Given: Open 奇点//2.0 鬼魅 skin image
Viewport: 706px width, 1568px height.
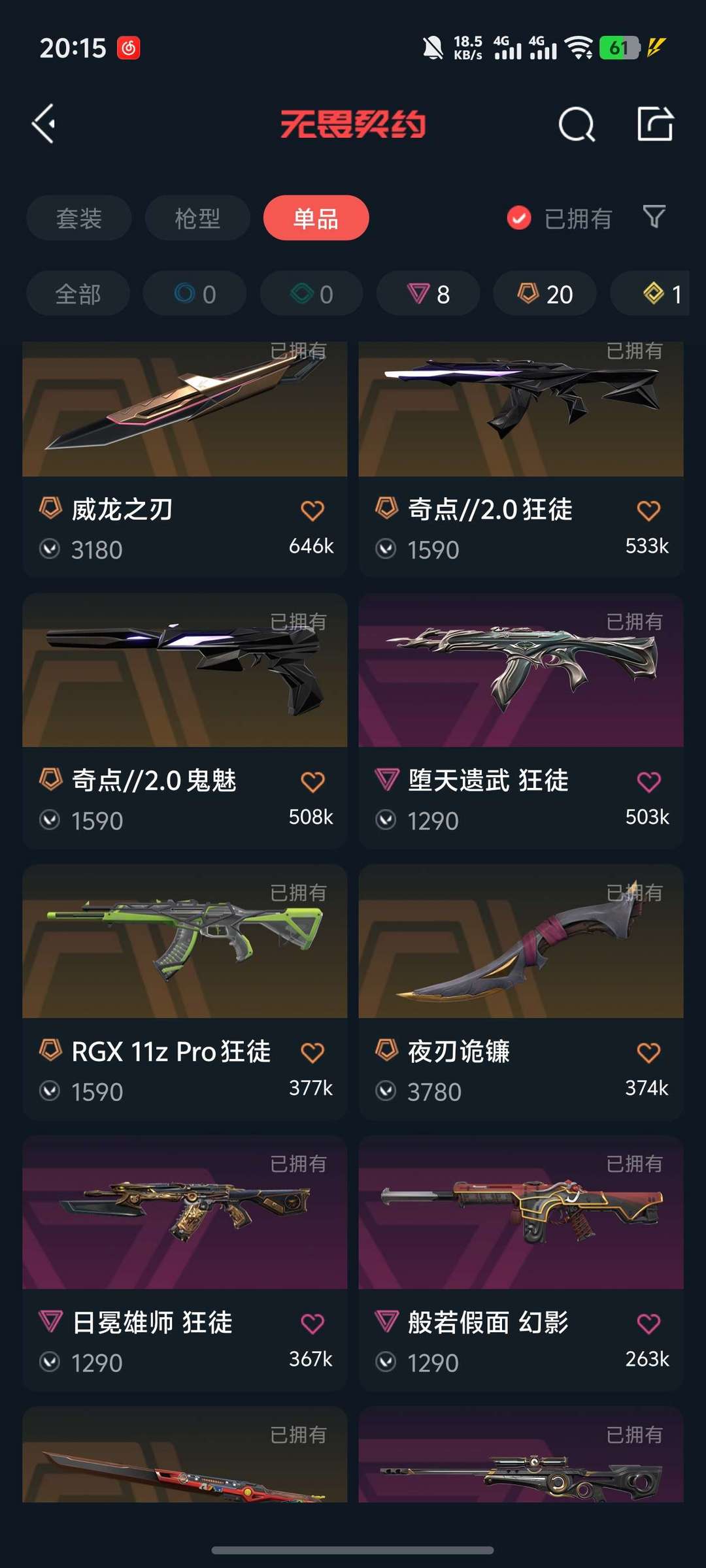Looking at the screenshot, I should (x=184, y=670).
